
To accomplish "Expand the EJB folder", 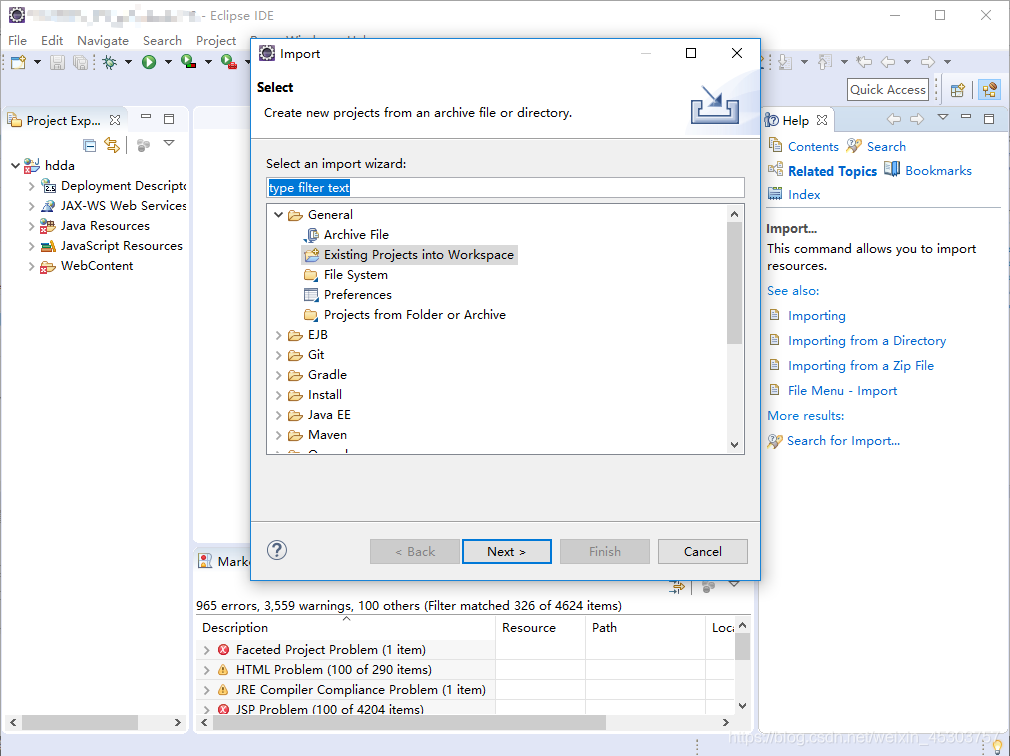I will click(278, 335).
